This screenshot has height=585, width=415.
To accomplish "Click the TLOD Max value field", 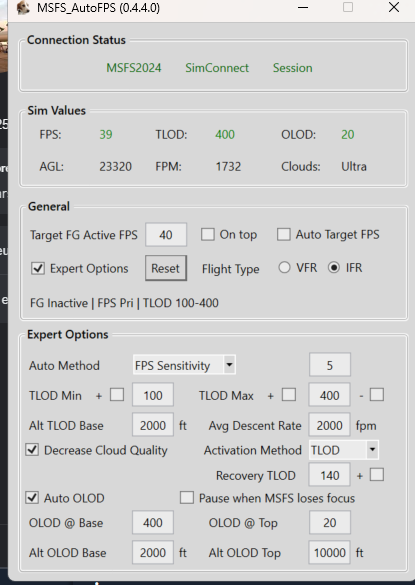I will coord(330,395).
